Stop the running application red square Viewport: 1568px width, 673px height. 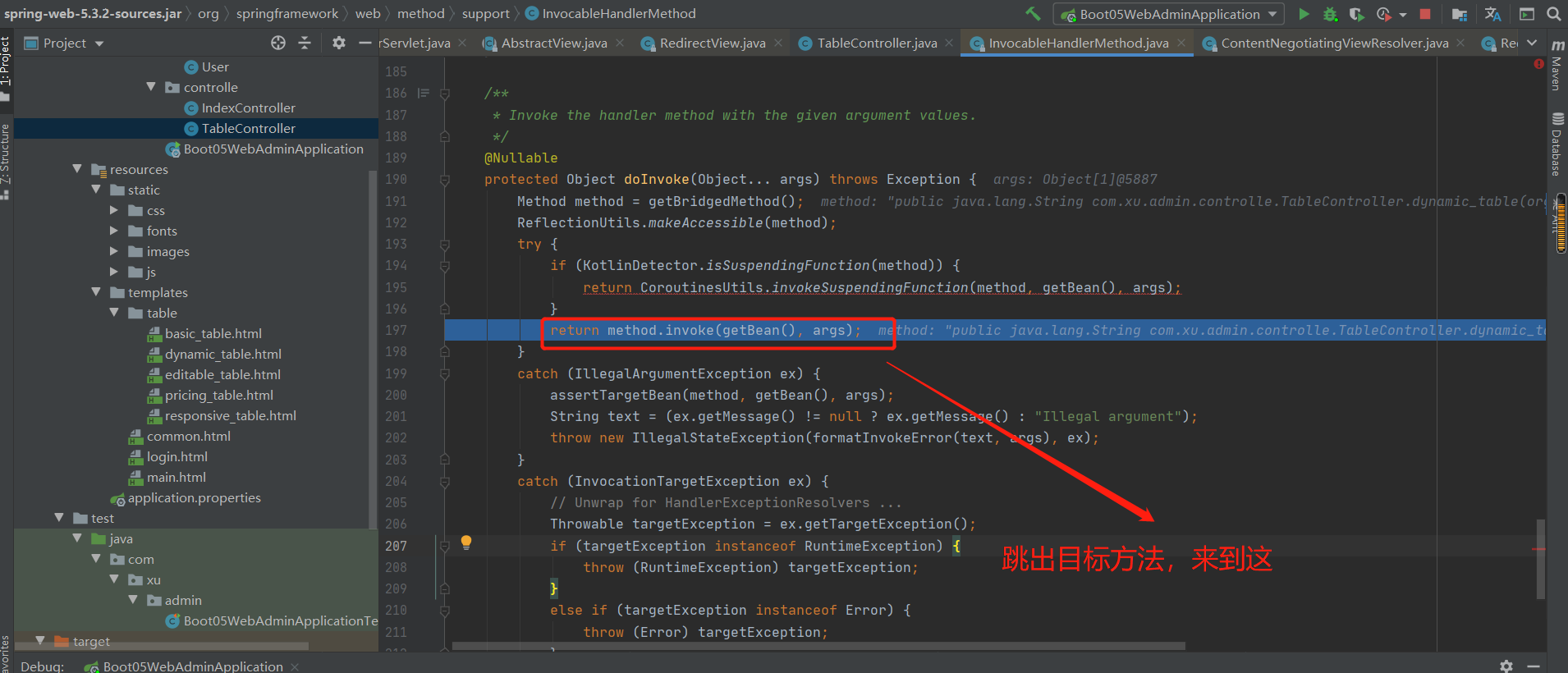[1425, 14]
